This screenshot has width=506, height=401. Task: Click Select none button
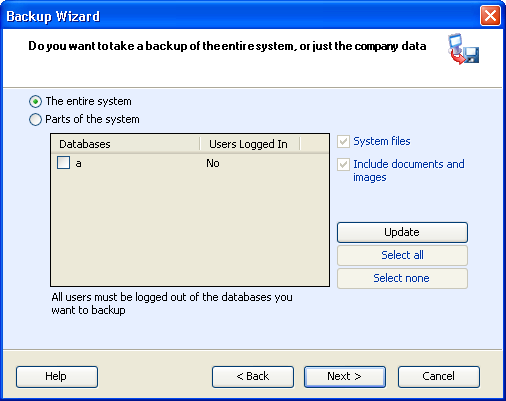tap(402, 278)
